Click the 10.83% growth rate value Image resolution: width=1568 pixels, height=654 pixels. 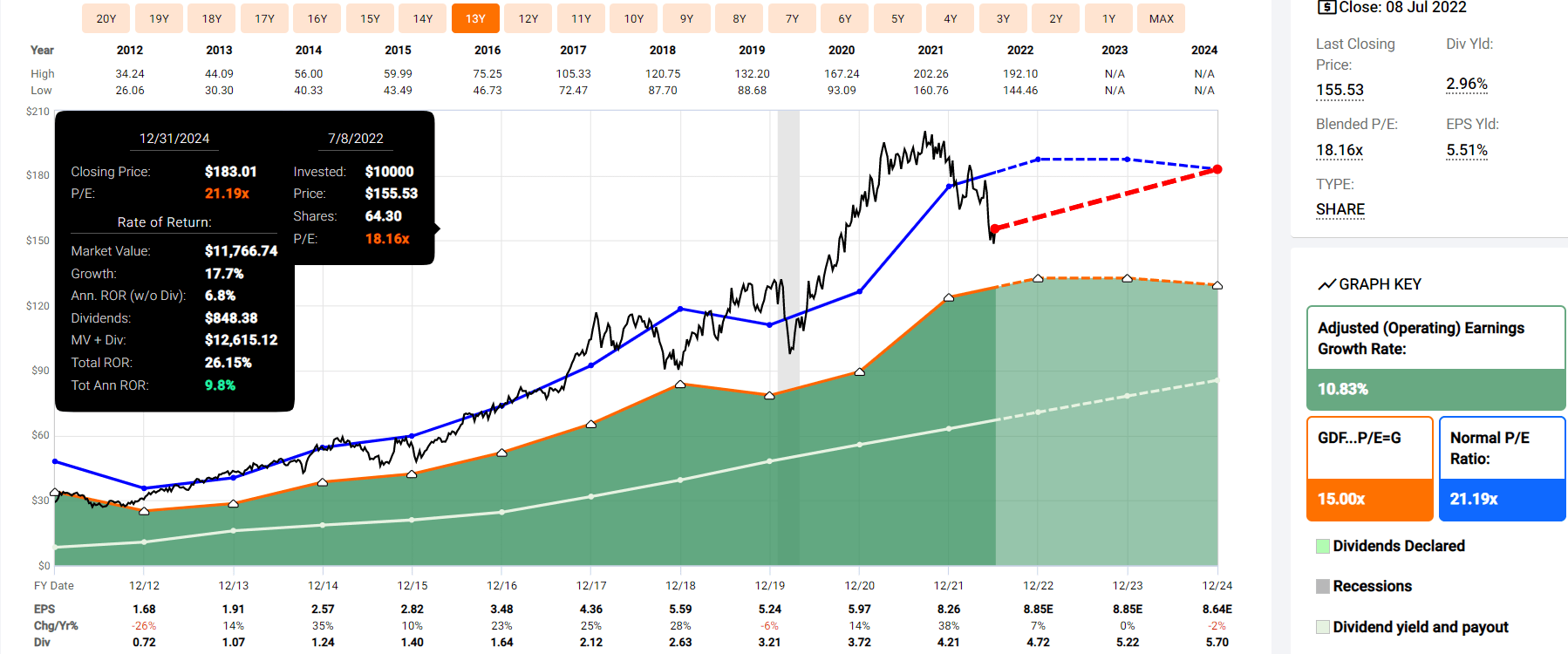click(1343, 389)
